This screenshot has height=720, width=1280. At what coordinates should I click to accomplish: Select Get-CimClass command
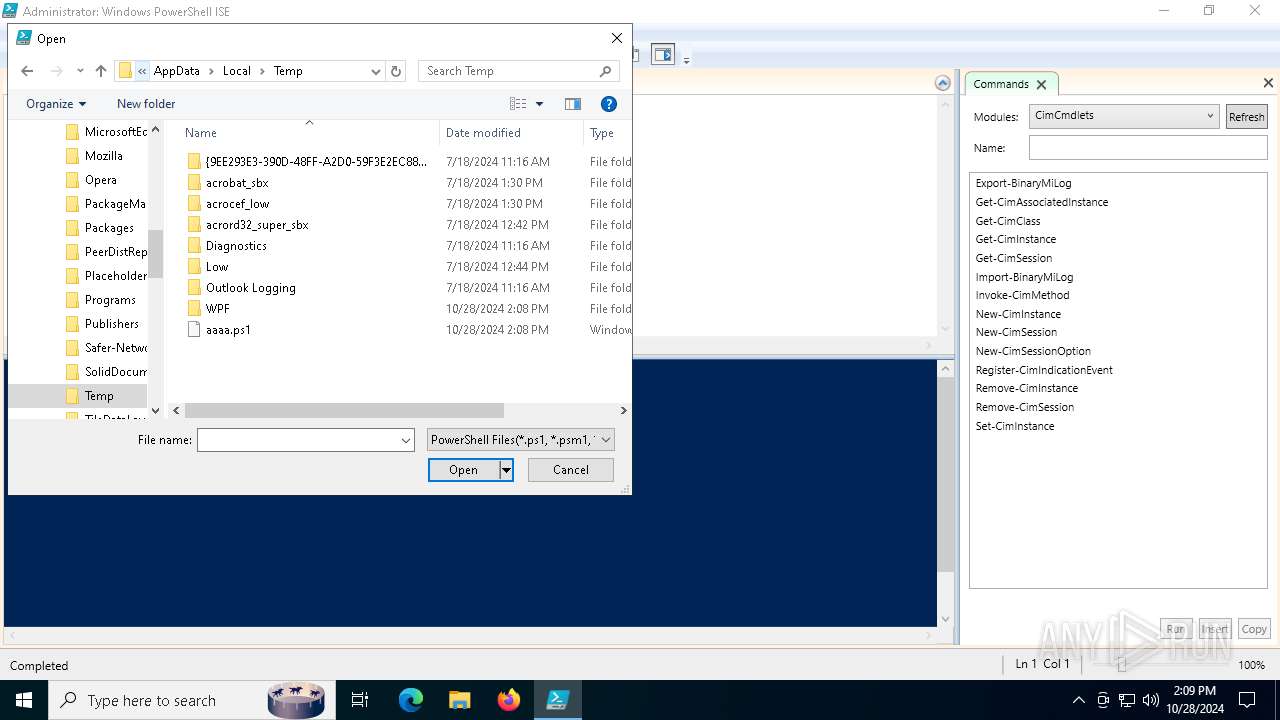pyautogui.click(x=1008, y=221)
